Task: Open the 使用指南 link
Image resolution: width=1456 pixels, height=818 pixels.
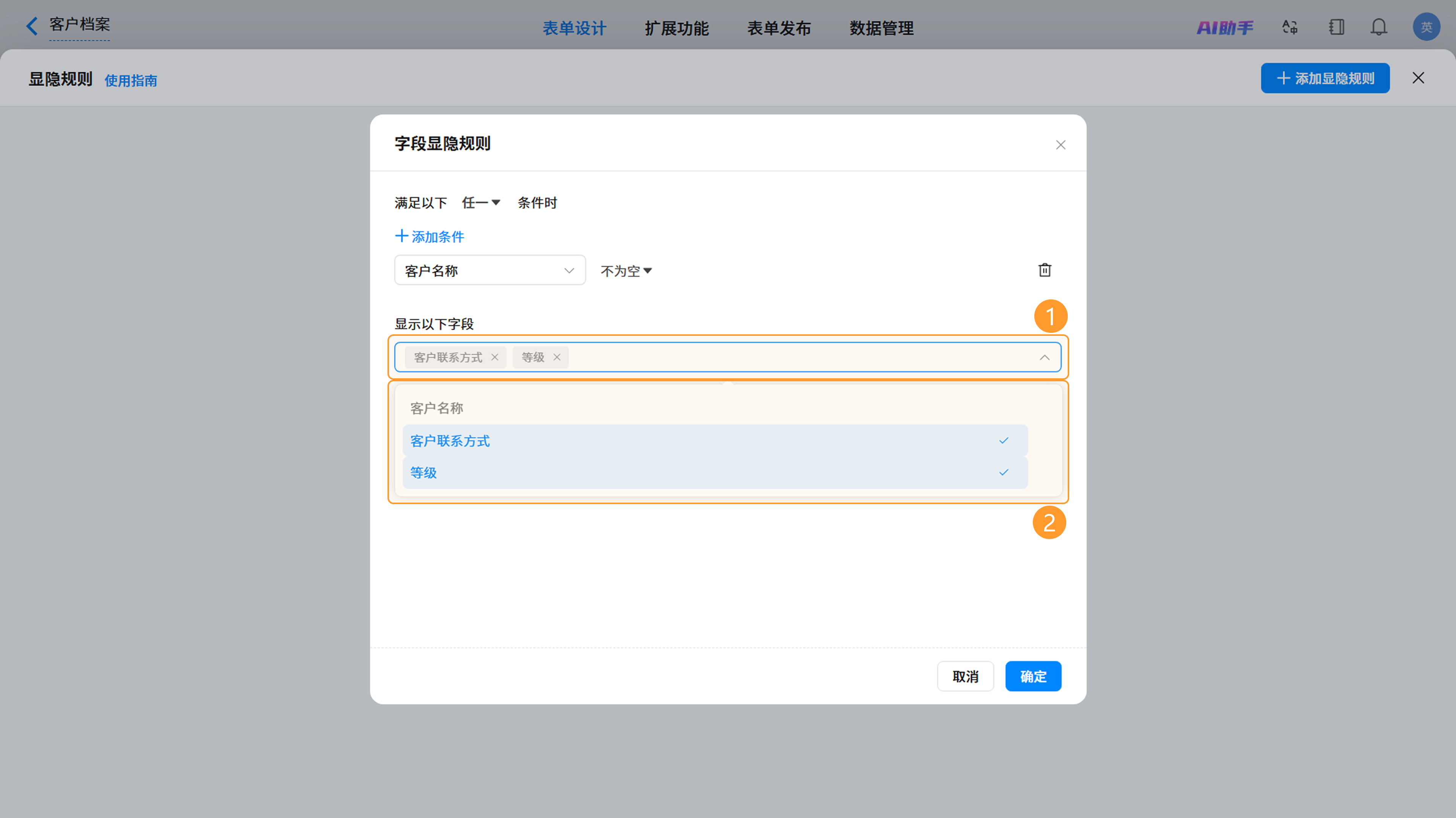Action: click(x=130, y=81)
